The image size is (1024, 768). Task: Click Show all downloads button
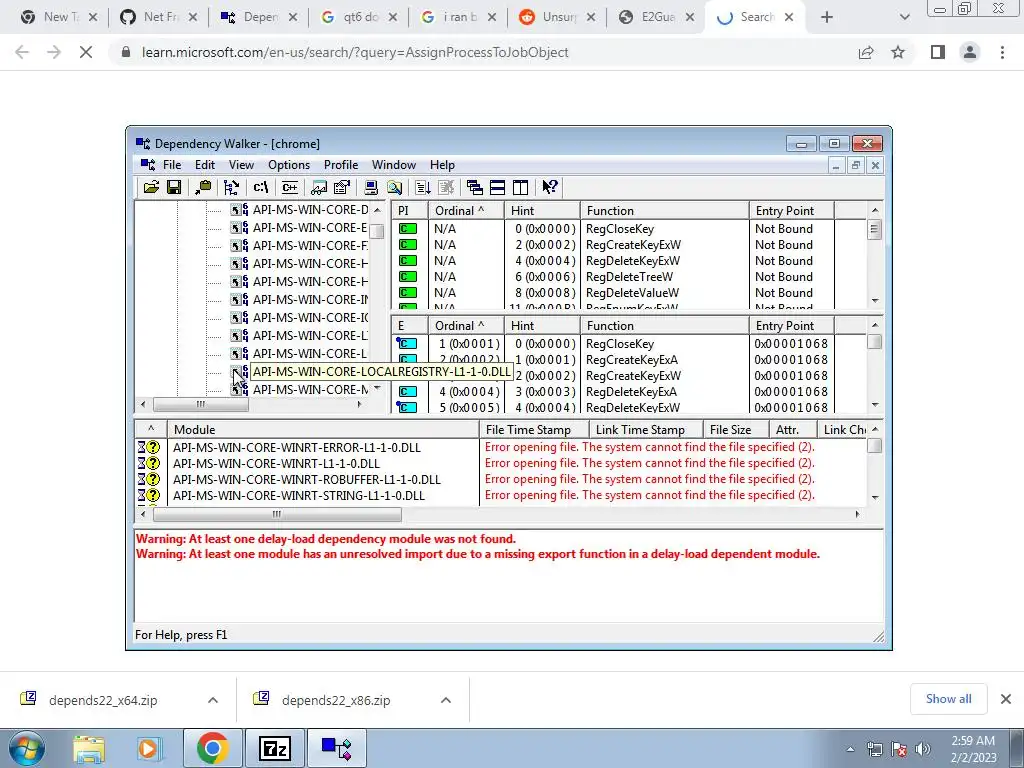tap(948, 699)
